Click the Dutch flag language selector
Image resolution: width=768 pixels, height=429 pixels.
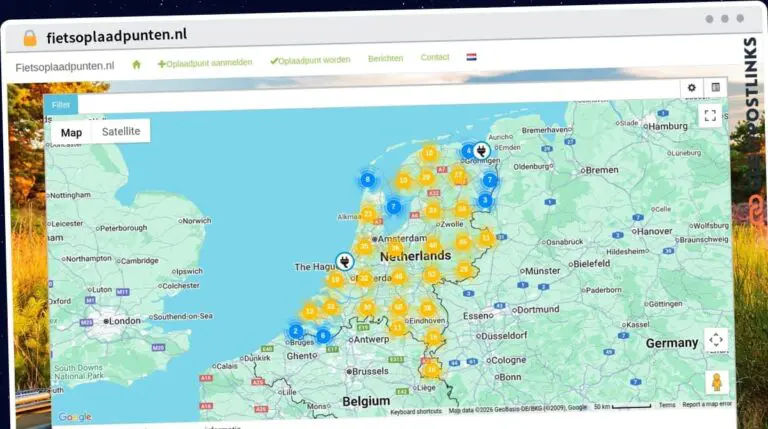(x=471, y=57)
